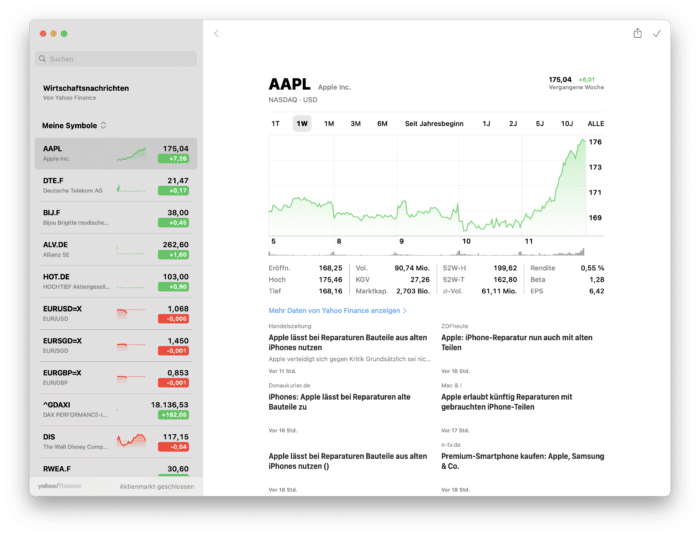Click Aktienmarkt geschlossen status text

(x=157, y=486)
